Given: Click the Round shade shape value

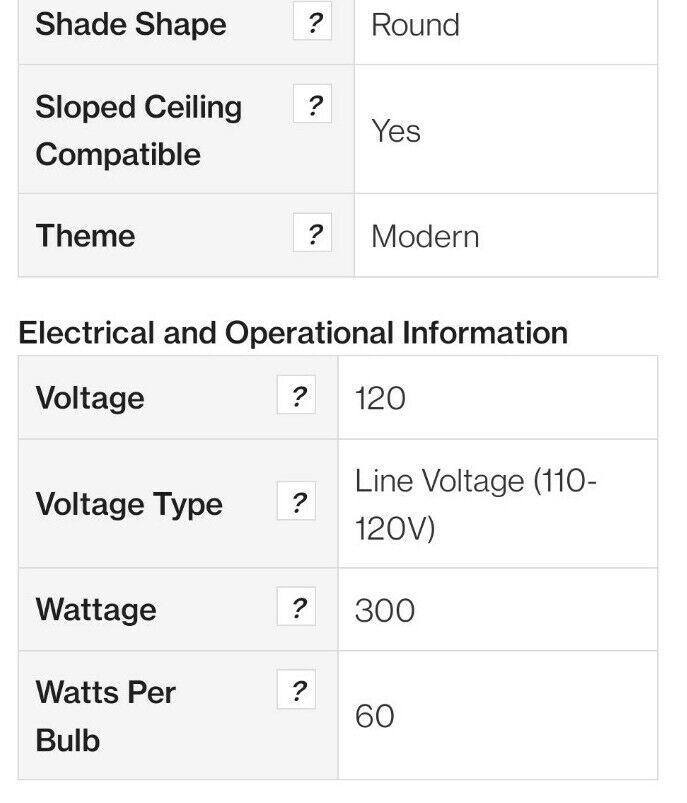Looking at the screenshot, I should (x=415, y=25).
